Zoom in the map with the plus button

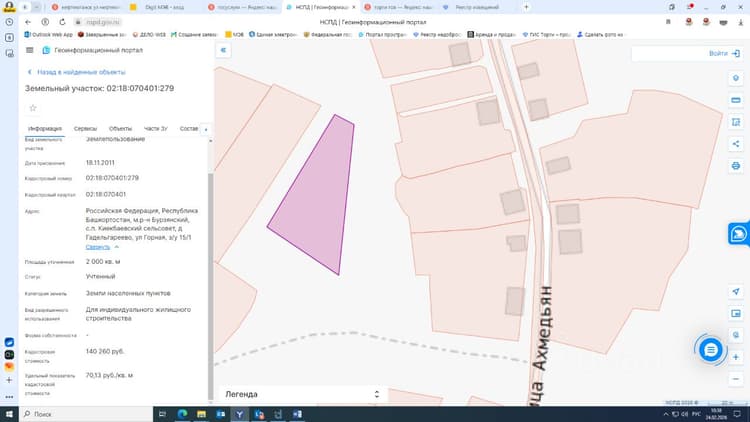(x=736, y=357)
